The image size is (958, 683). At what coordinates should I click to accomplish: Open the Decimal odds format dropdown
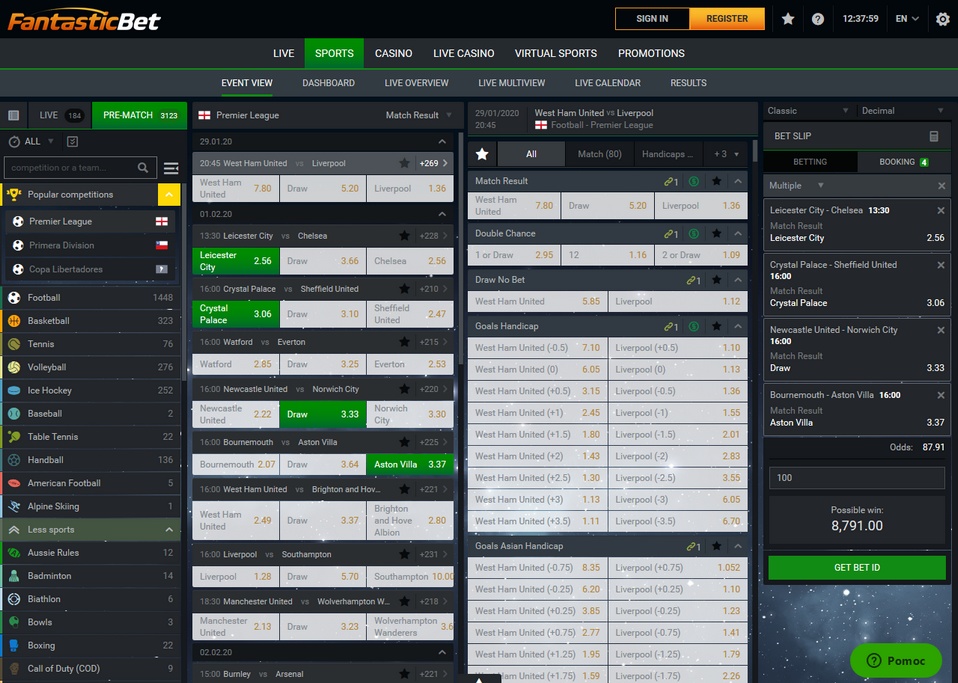(x=903, y=111)
